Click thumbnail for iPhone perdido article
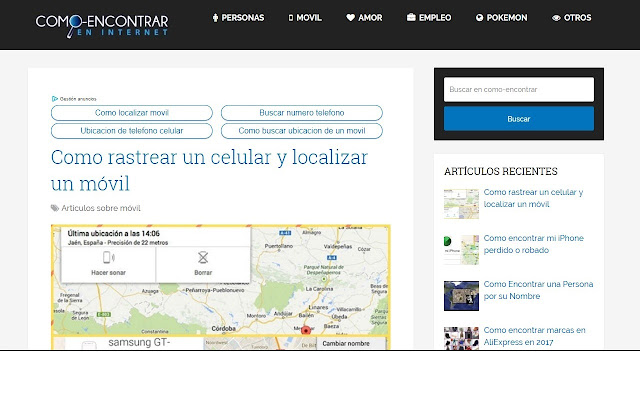This screenshot has height=400, width=640. (461, 250)
